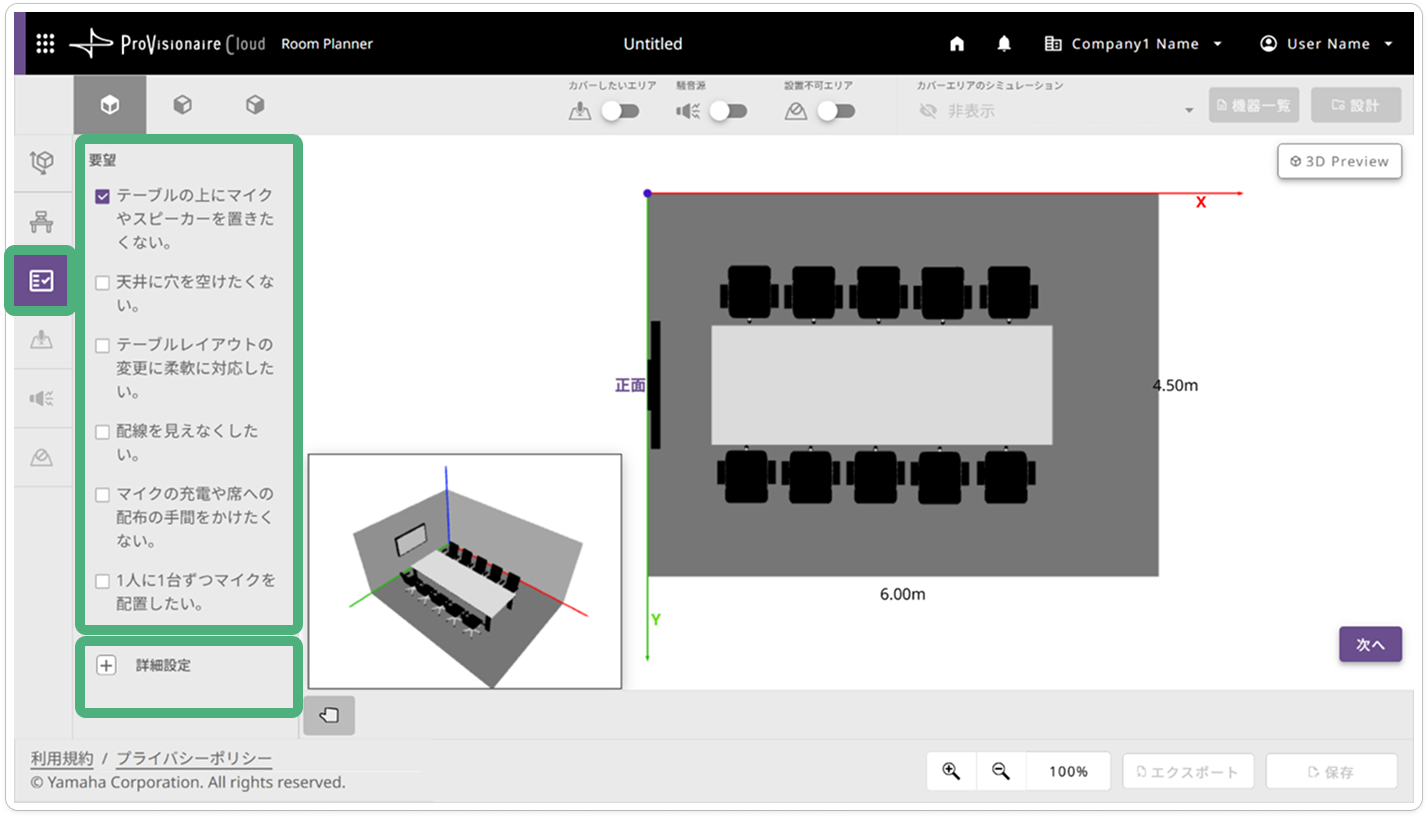Toggle the 設置不可エリア switch

836,111
